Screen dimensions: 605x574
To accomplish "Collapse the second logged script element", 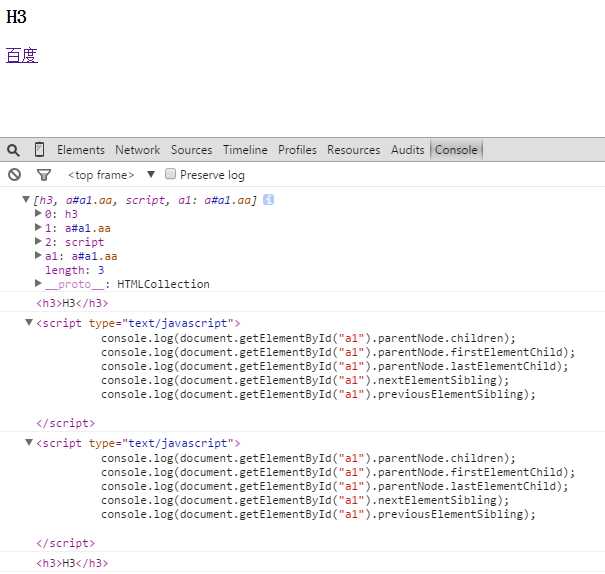I will pos(29,442).
